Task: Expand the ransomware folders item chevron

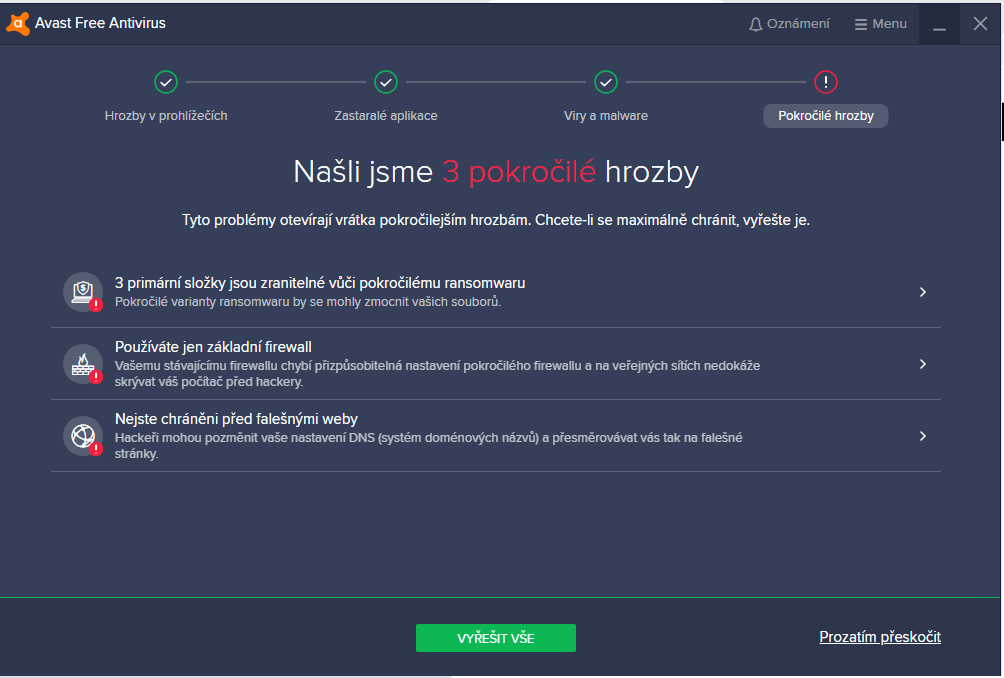Action: pyautogui.click(x=923, y=292)
